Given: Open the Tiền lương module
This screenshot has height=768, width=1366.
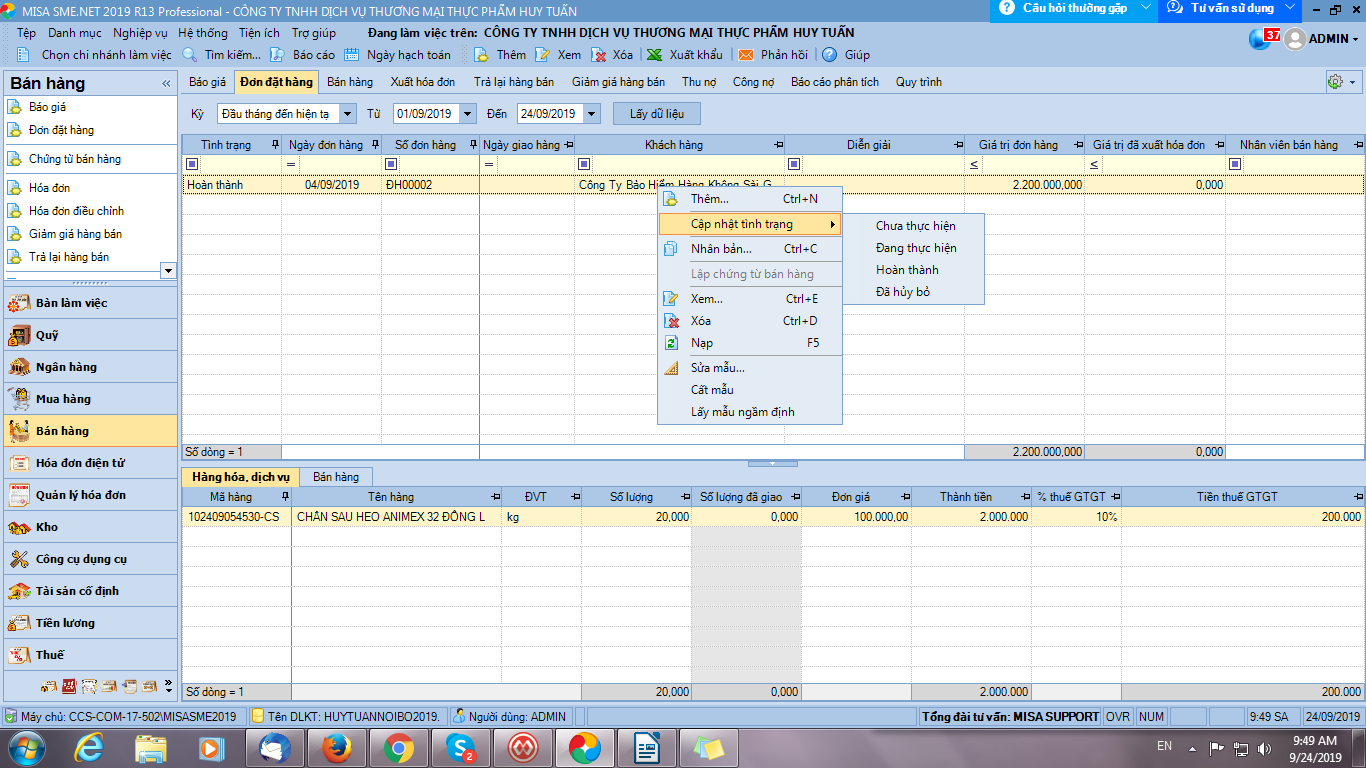Looking at the screenshot, I should pyautogui.click(x=90, y=623).
